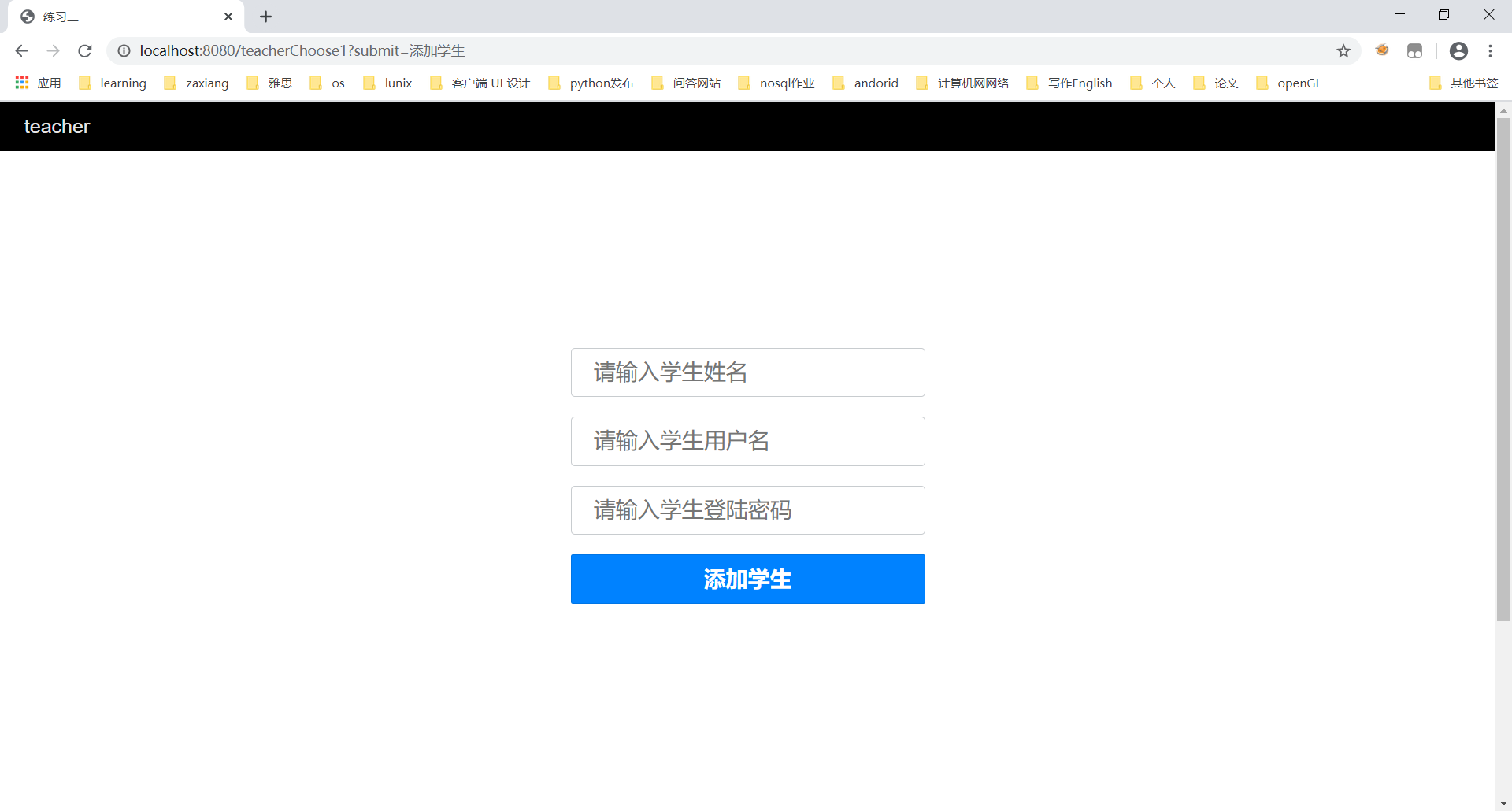Screen dimensions: 1512x811
Task: Click the forward navigation arrow
Action: coord(53,50)
